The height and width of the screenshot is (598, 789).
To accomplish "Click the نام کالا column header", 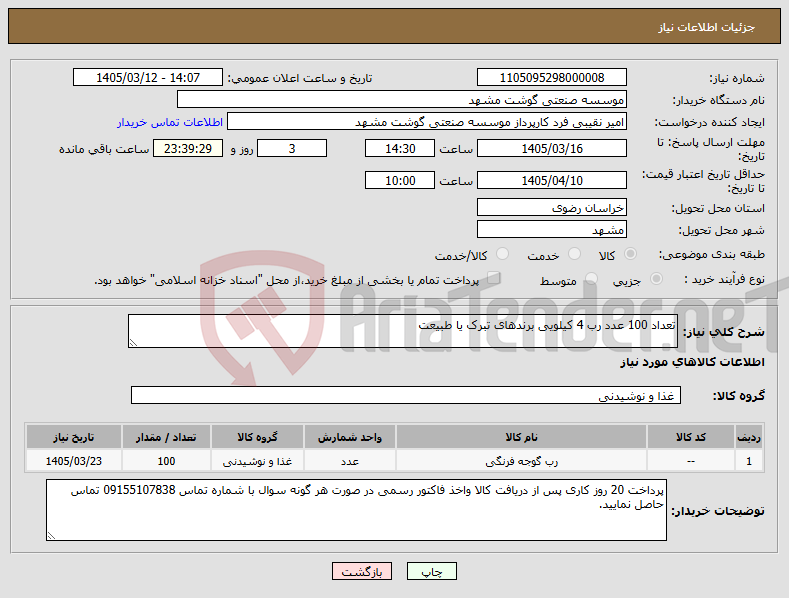I will (521, 437).
